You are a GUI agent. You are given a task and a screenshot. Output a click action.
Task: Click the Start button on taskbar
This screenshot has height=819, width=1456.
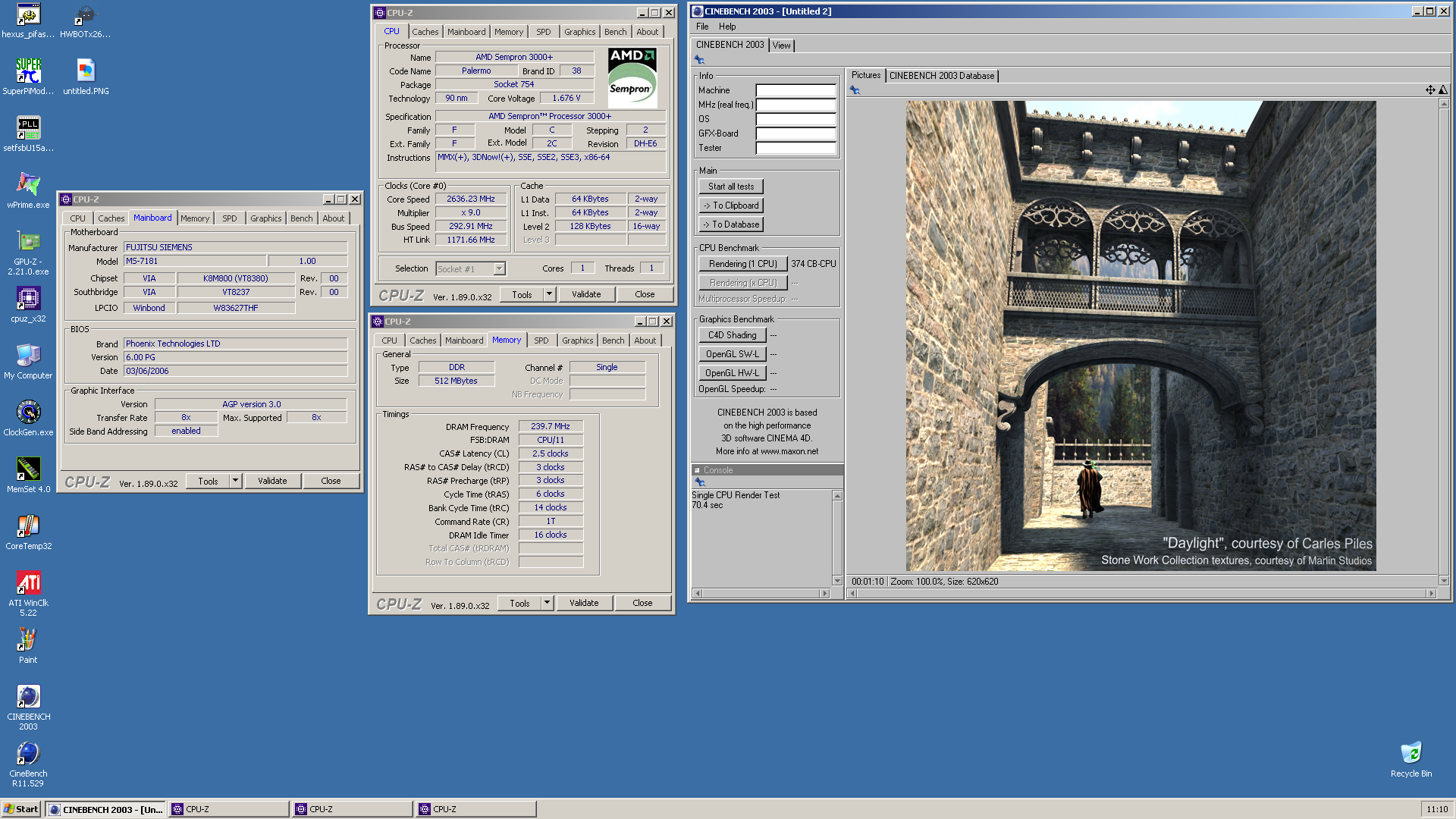20,809
